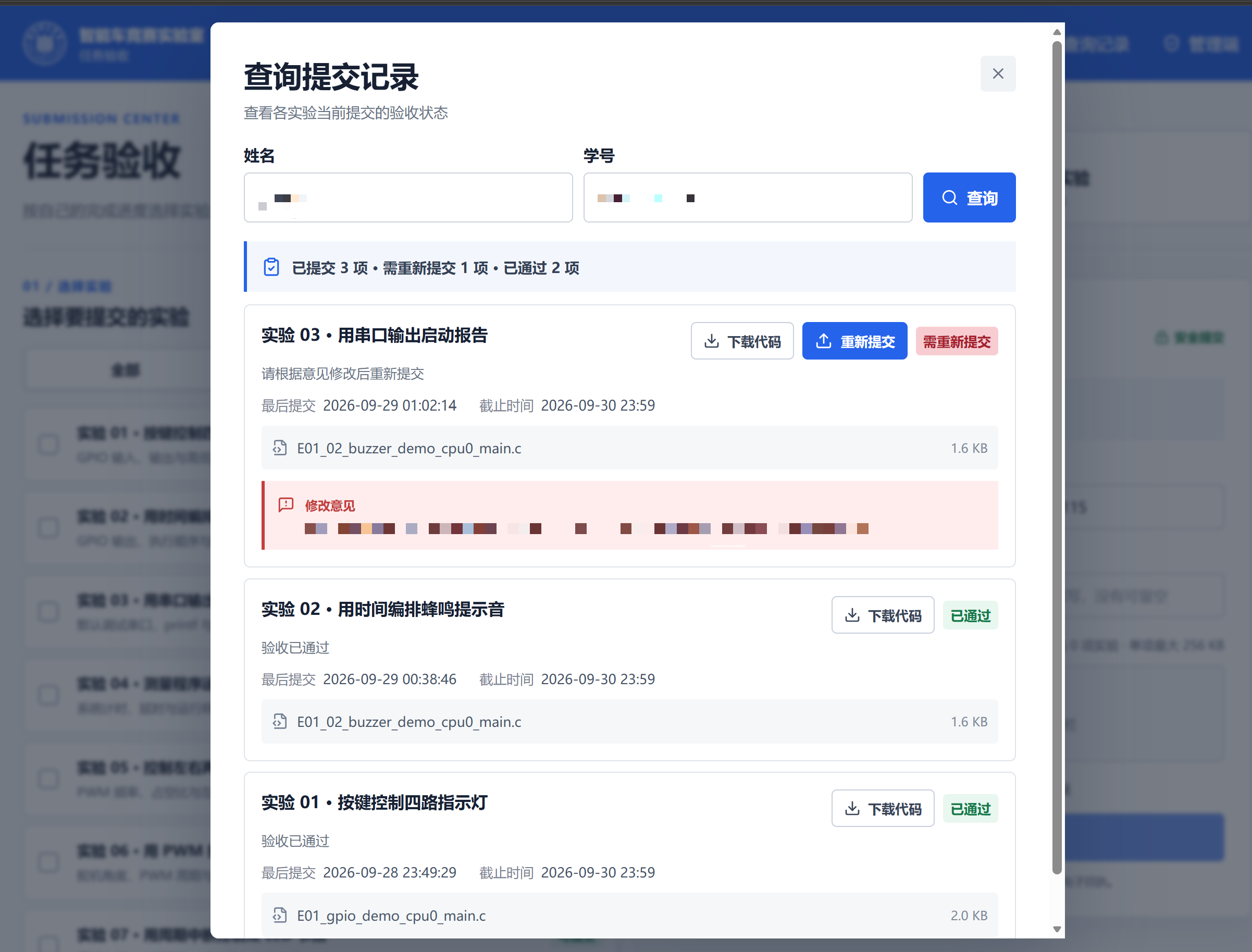Click last submit time 2026-09-29 01:02:14

[390, 406]
